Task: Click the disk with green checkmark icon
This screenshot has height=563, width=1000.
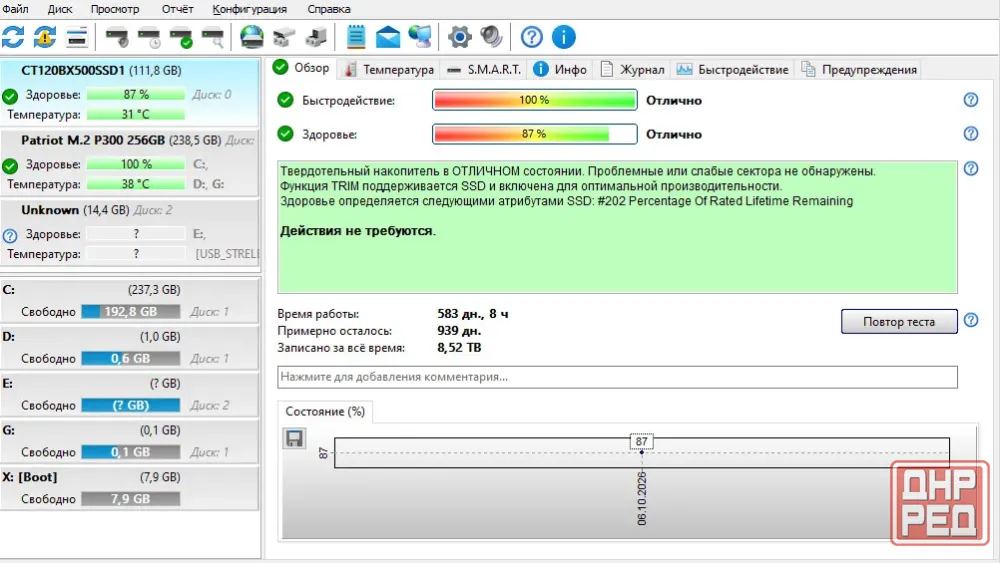Action: 181,38
